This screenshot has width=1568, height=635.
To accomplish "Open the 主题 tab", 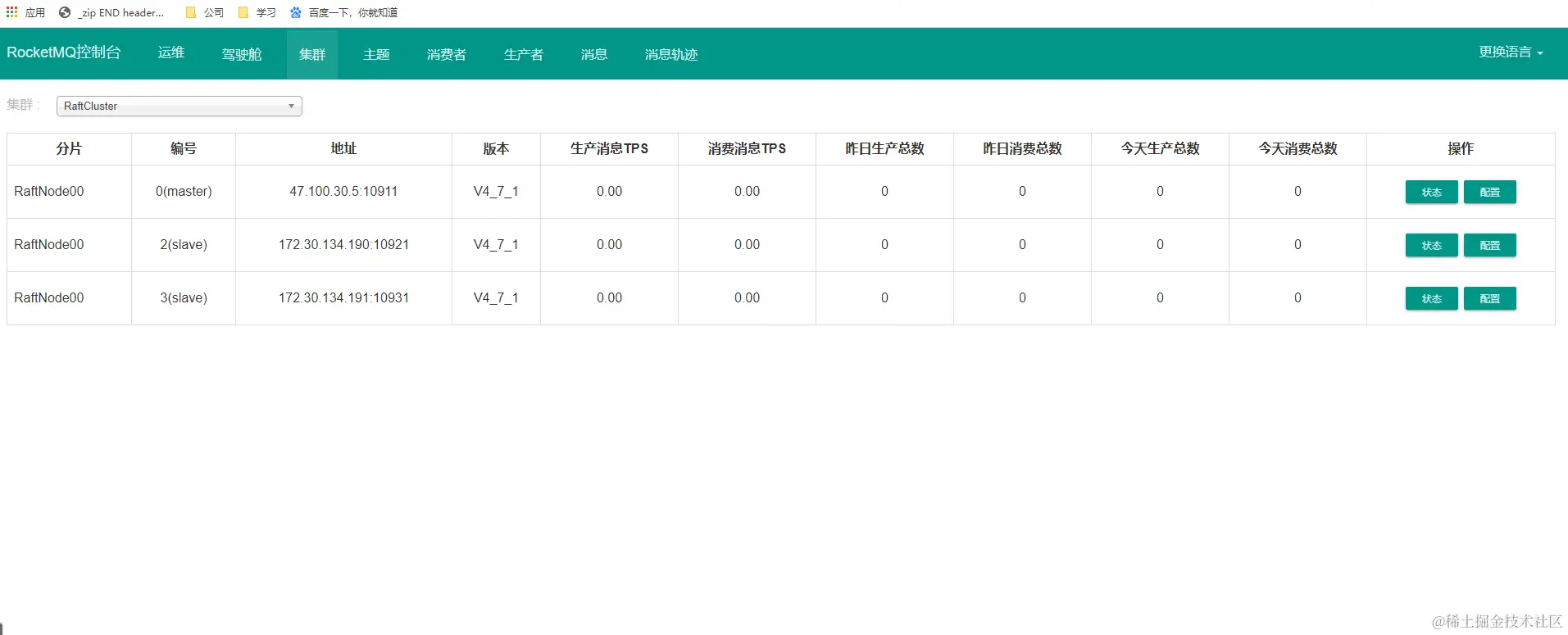I will 376,54.
